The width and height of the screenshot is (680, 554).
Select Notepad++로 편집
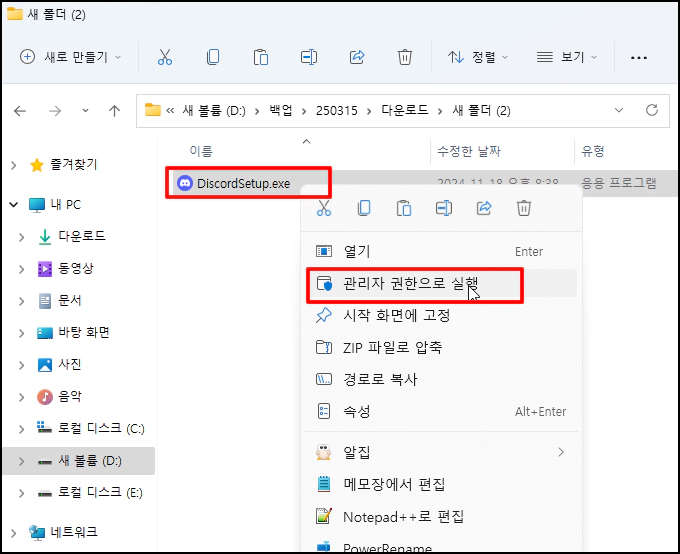(441, 517)
